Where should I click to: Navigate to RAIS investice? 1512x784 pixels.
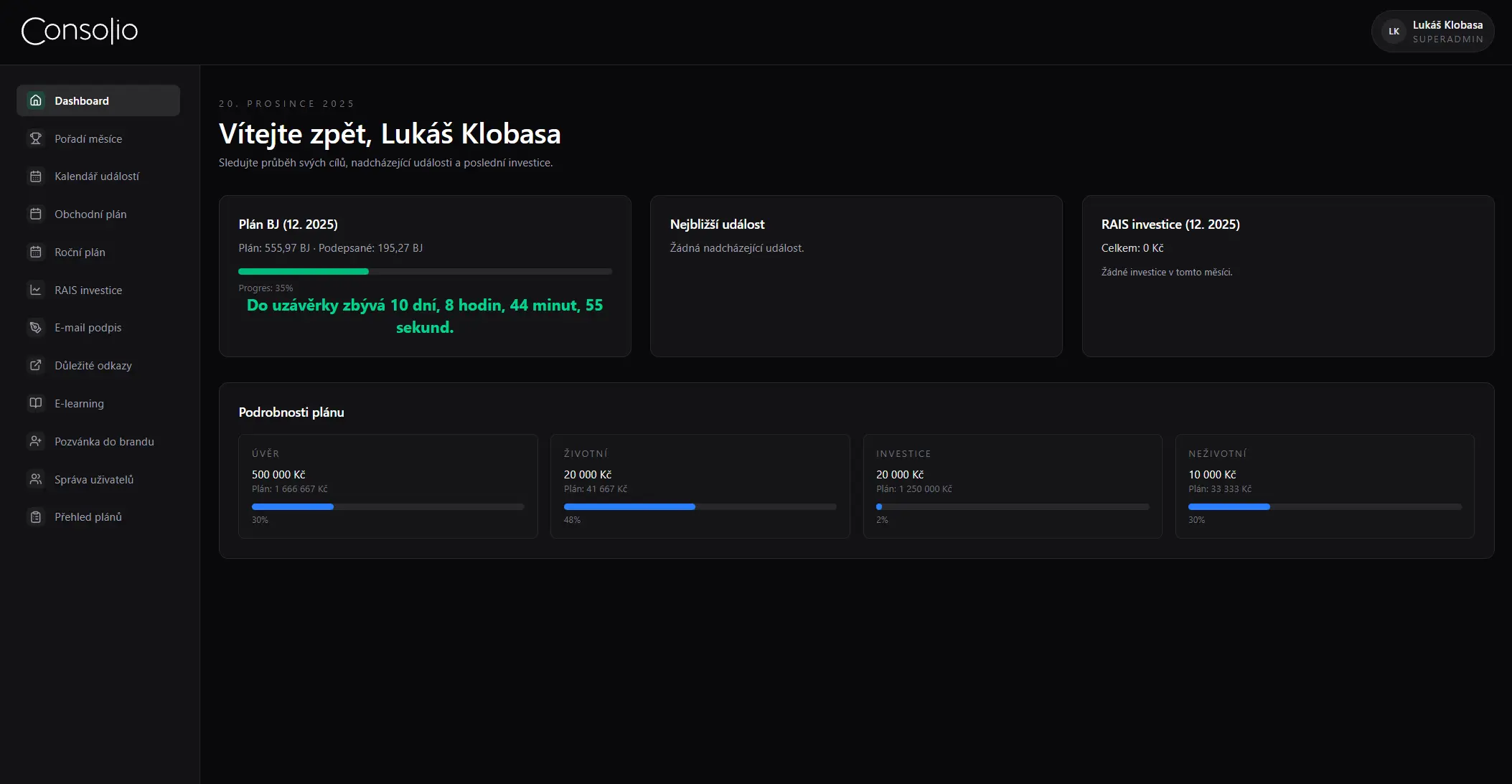click(98, 290)
